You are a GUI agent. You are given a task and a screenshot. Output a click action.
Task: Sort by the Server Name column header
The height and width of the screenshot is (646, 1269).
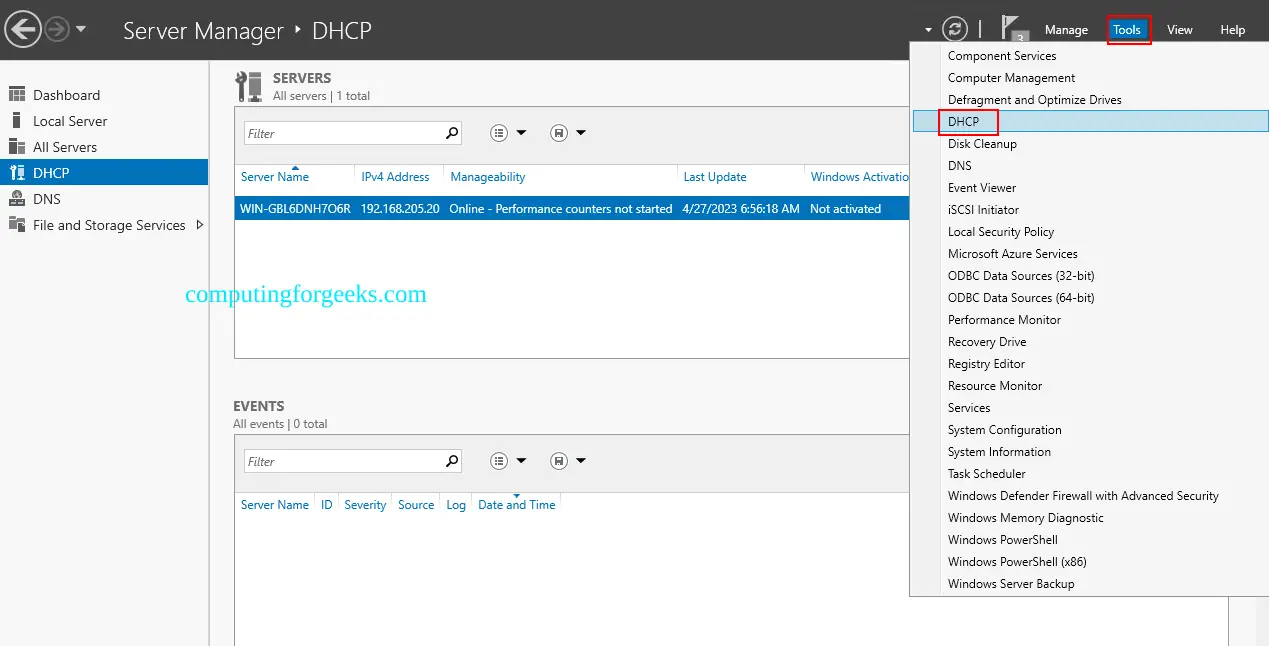274,176
